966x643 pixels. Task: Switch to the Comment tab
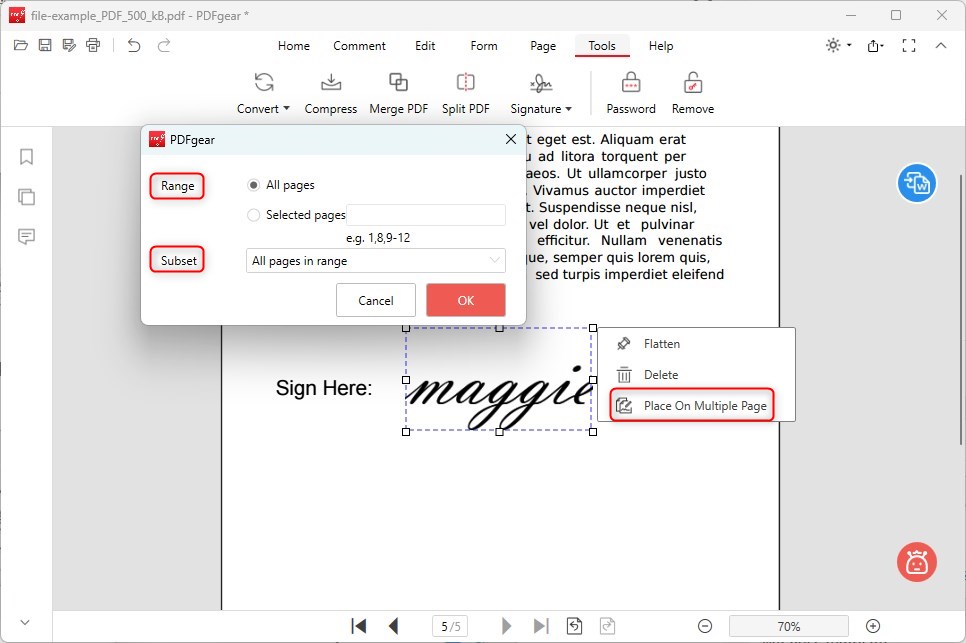point(359,45)
